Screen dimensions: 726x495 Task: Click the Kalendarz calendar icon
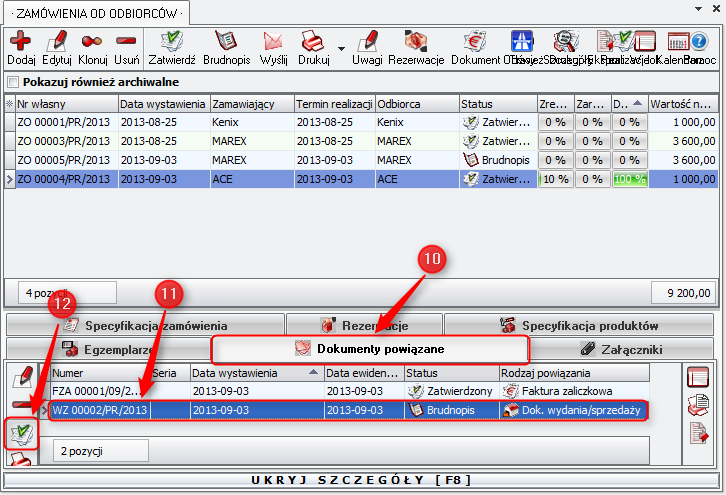coord(678,41)
